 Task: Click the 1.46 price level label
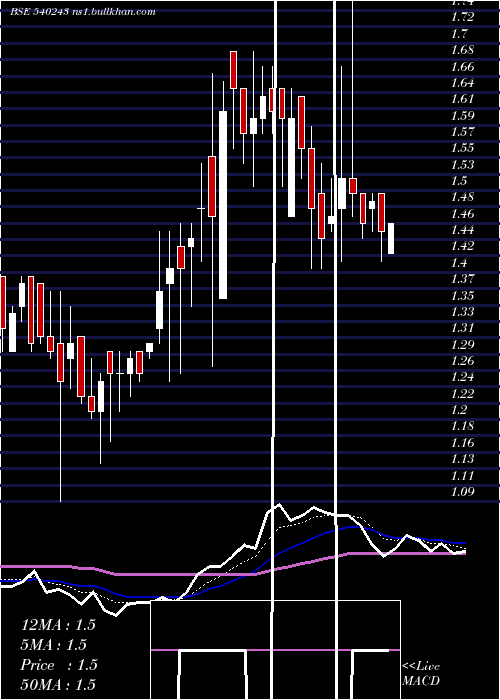pyautogui.click(x=462, y=213)
